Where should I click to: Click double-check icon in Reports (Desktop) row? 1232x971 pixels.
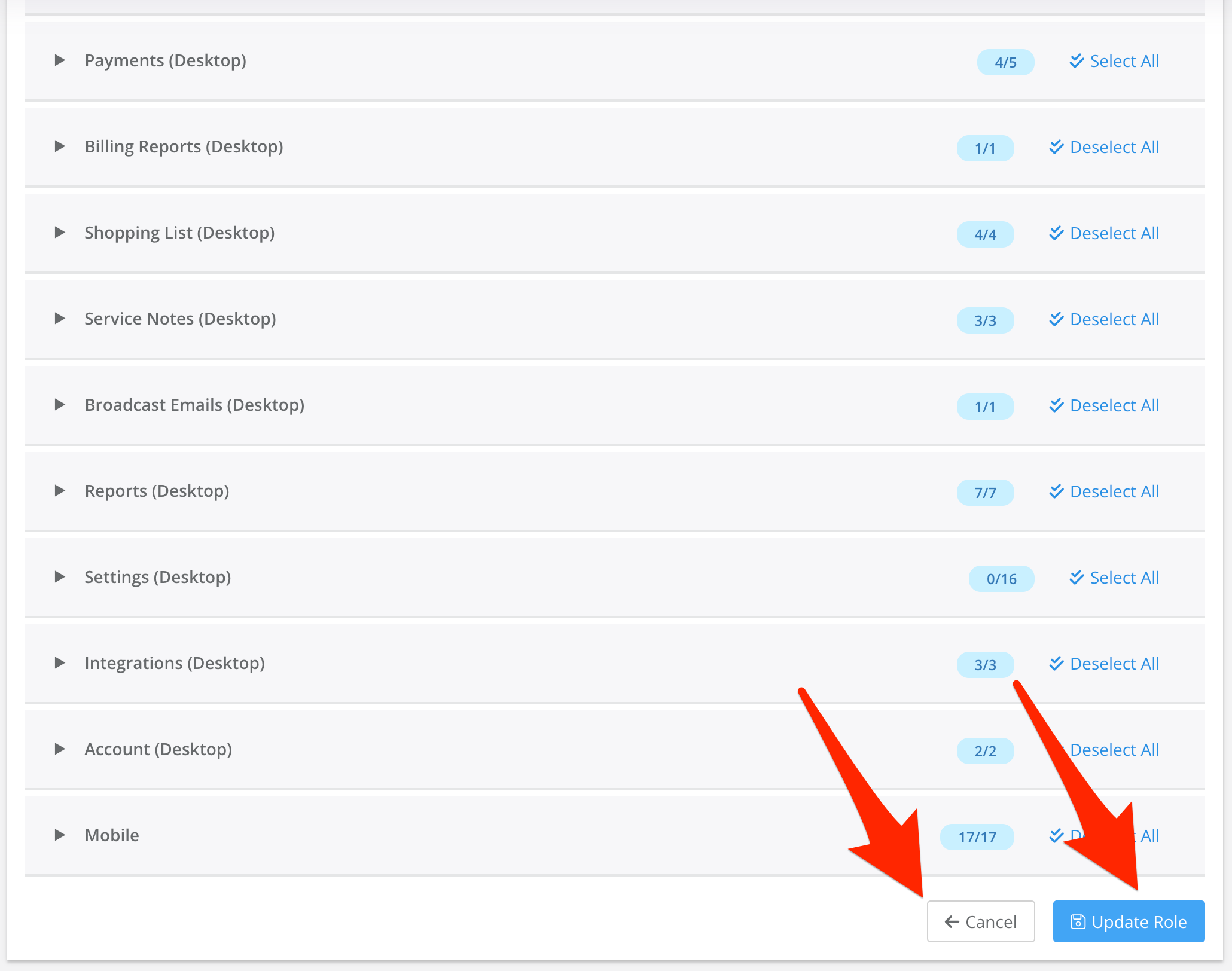click(1057, 491)
